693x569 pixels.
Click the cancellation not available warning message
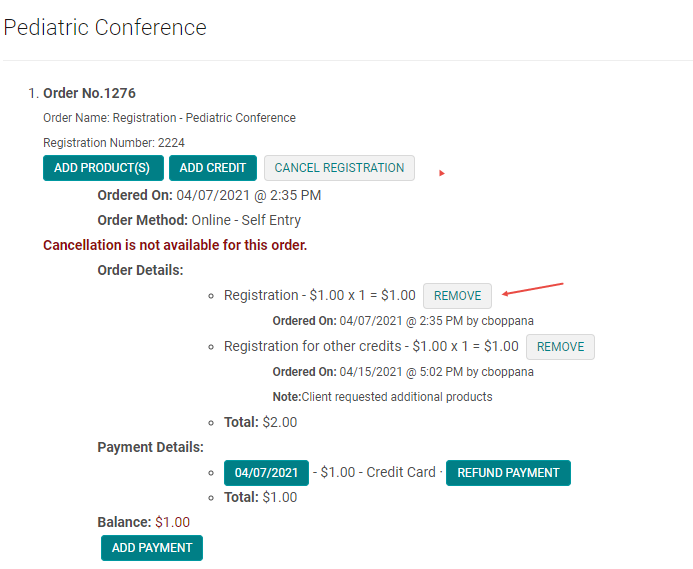175,245
